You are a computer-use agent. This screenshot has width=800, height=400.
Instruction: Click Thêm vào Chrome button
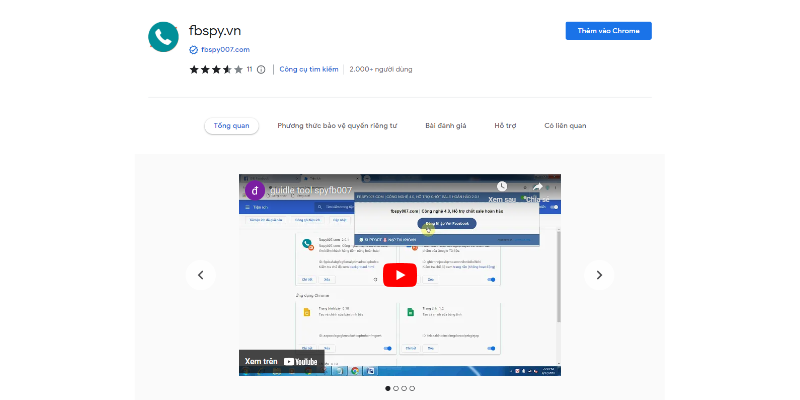click(x=609, y=31)
